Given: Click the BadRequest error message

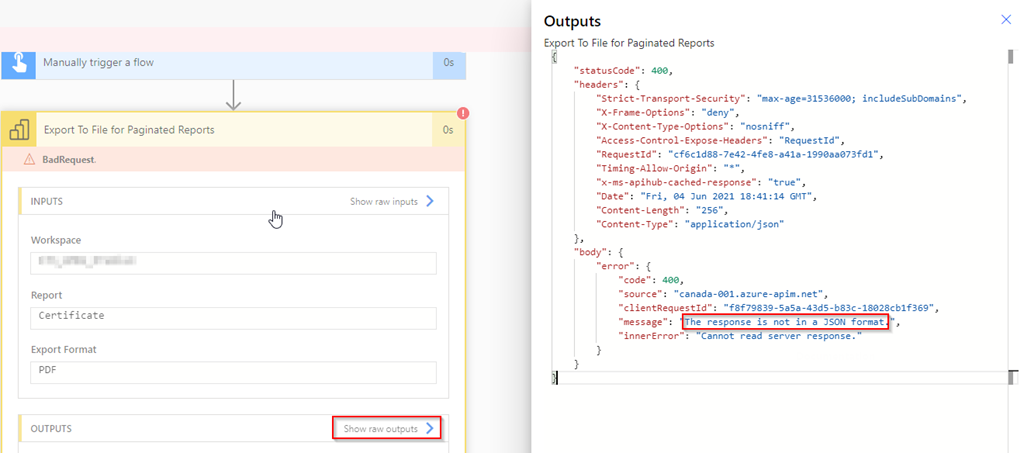Looking at the screenshot, I should (69, 159).
